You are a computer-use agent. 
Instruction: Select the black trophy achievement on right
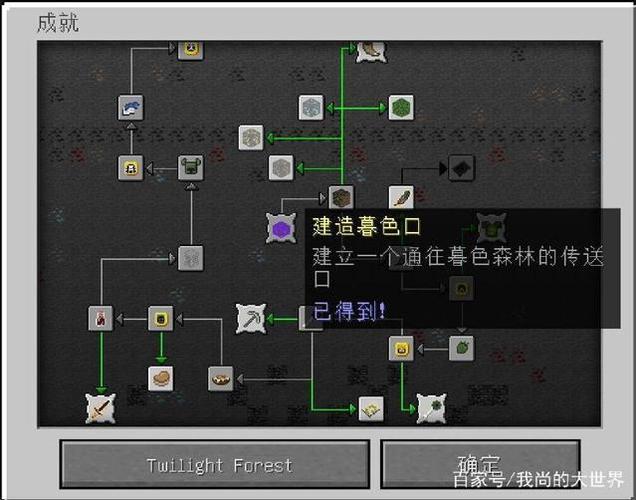(462, 168)
